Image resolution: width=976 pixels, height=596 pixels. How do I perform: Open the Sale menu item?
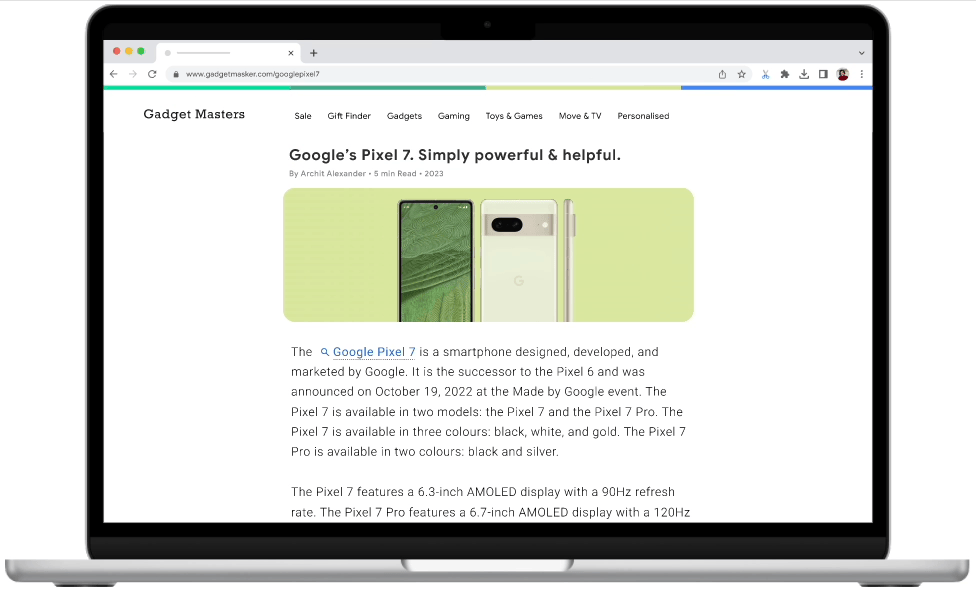303,116
